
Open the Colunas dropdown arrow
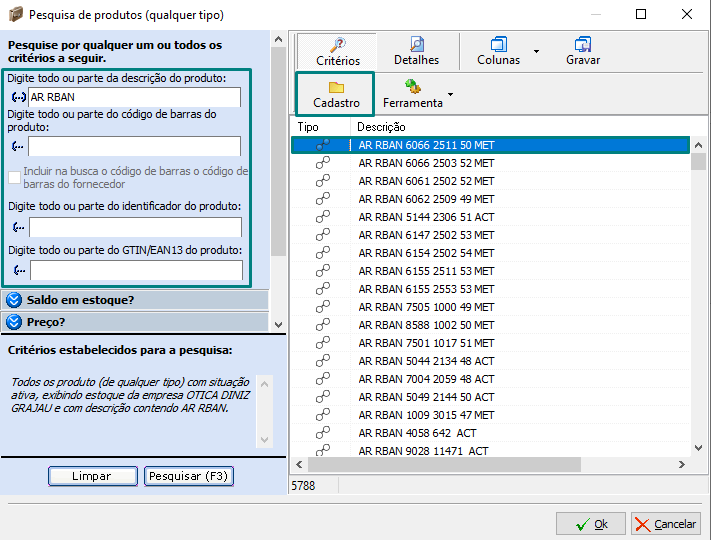click(536, 51)
